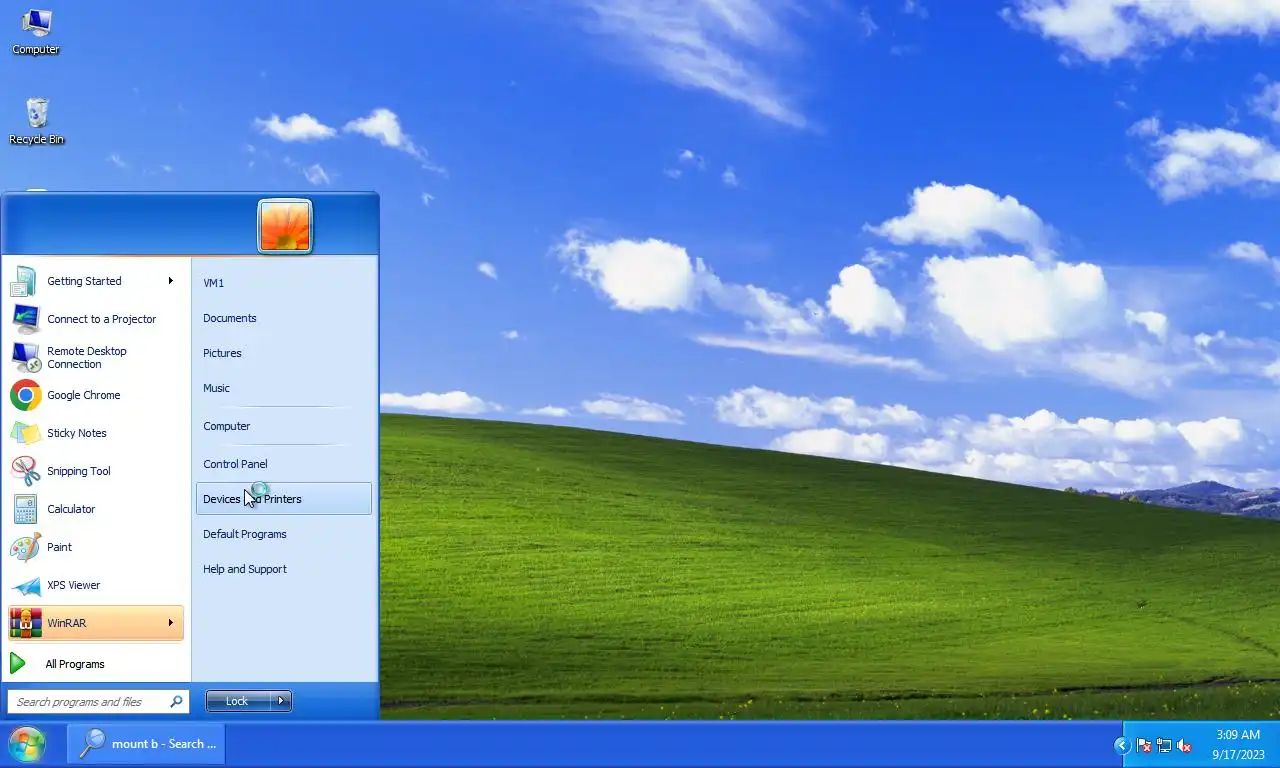1280x768 pixels.
Task: Click the search magnifier icon
Action: (176, 702)
